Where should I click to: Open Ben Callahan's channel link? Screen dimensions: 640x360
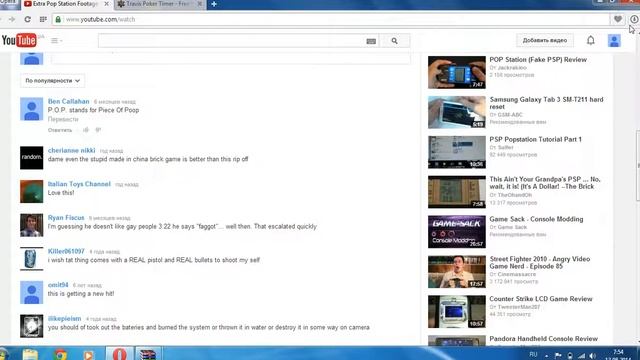pos(68,101)
